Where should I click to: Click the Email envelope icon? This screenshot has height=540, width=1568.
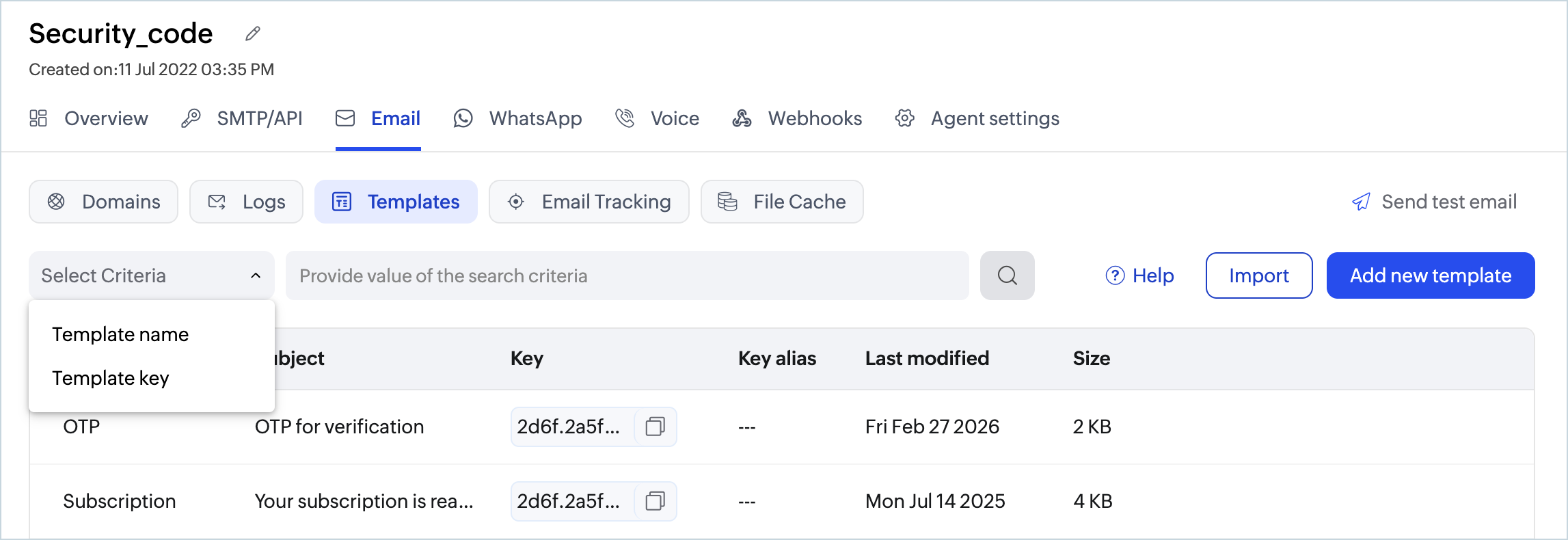pos(345,118)
